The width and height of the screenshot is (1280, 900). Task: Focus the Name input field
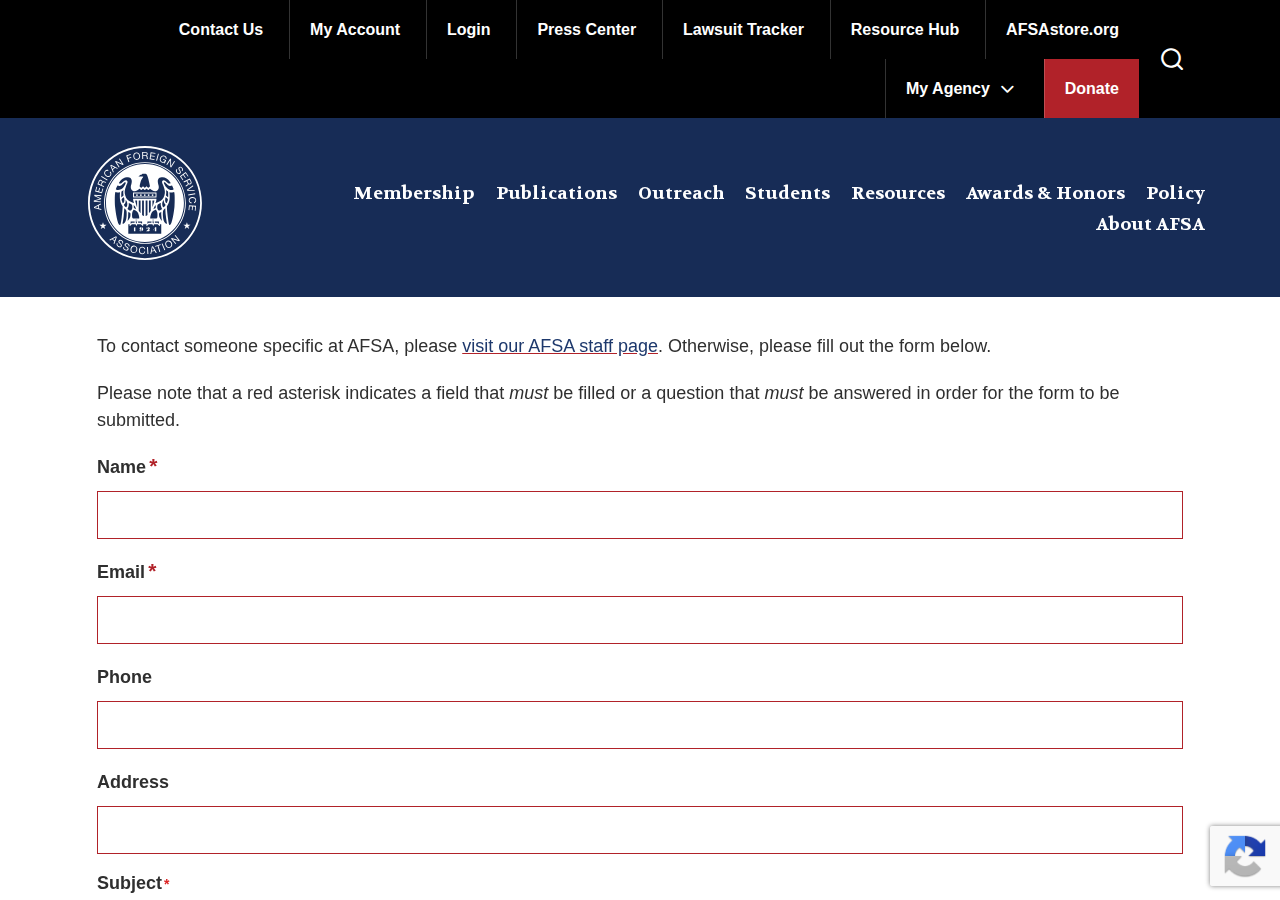640,515
